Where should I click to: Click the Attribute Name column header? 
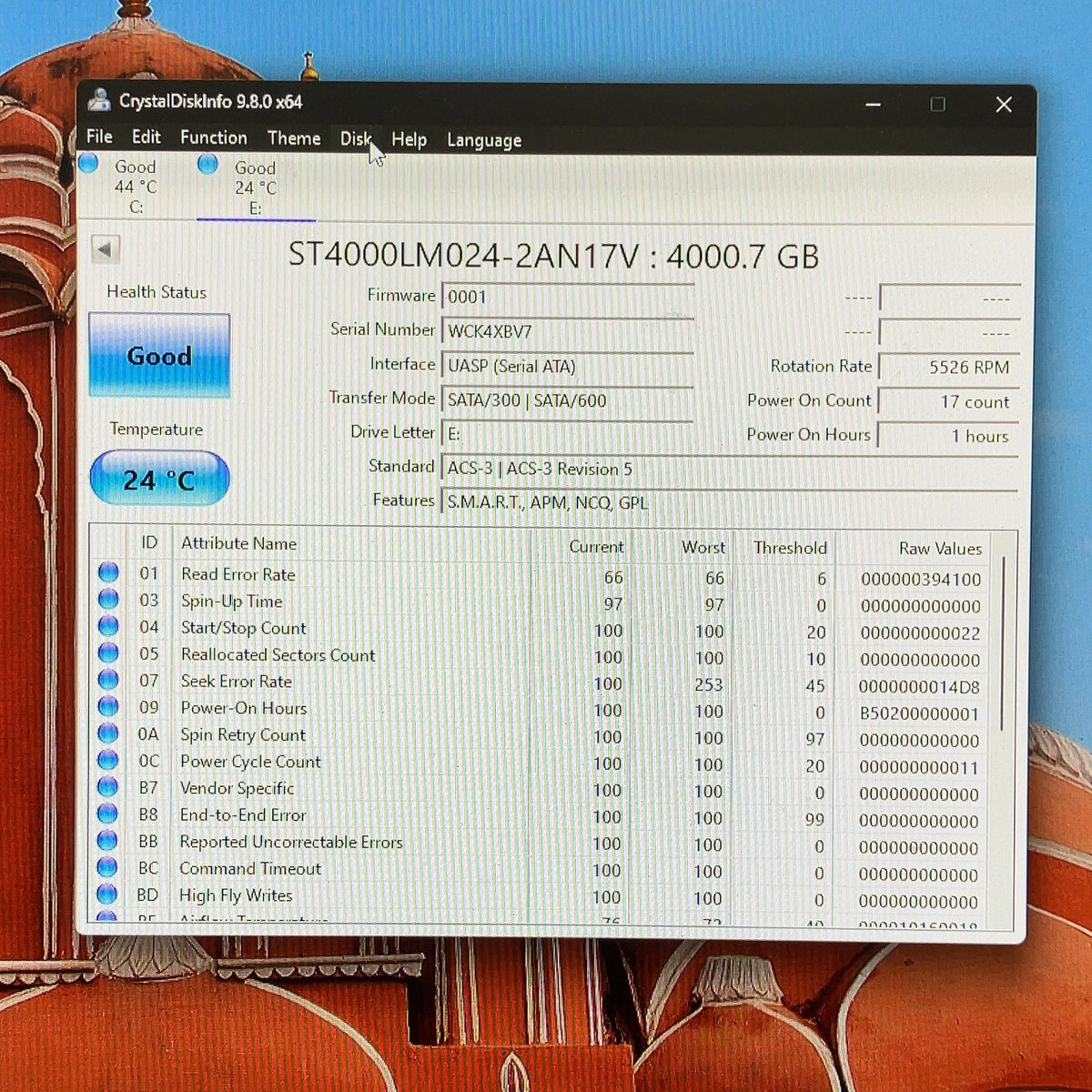click(x=238, y=543)
